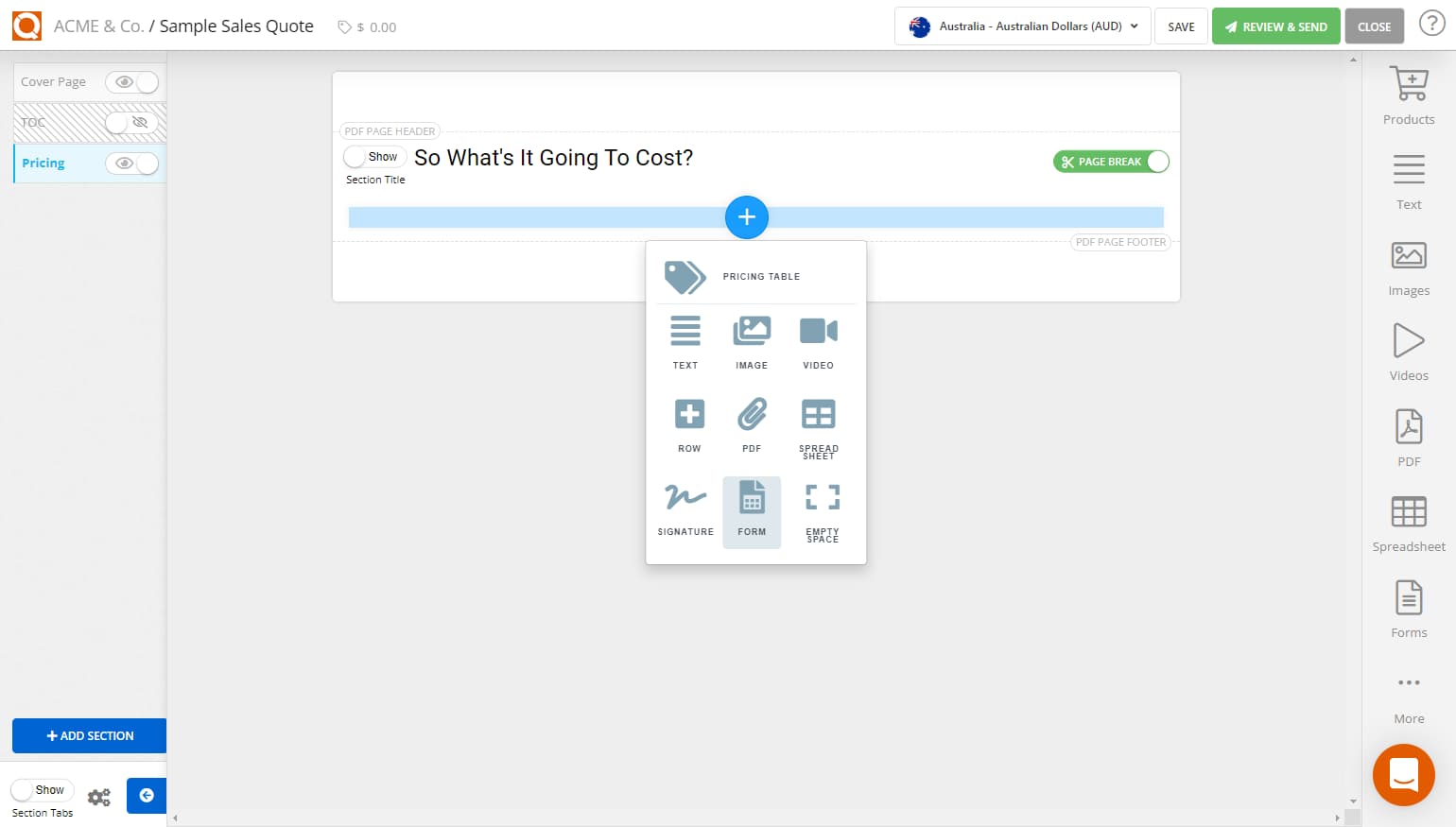Open the Products panel on the right sidebar
This screenshot has height=827, width=1456.
tap(1408, 94)
